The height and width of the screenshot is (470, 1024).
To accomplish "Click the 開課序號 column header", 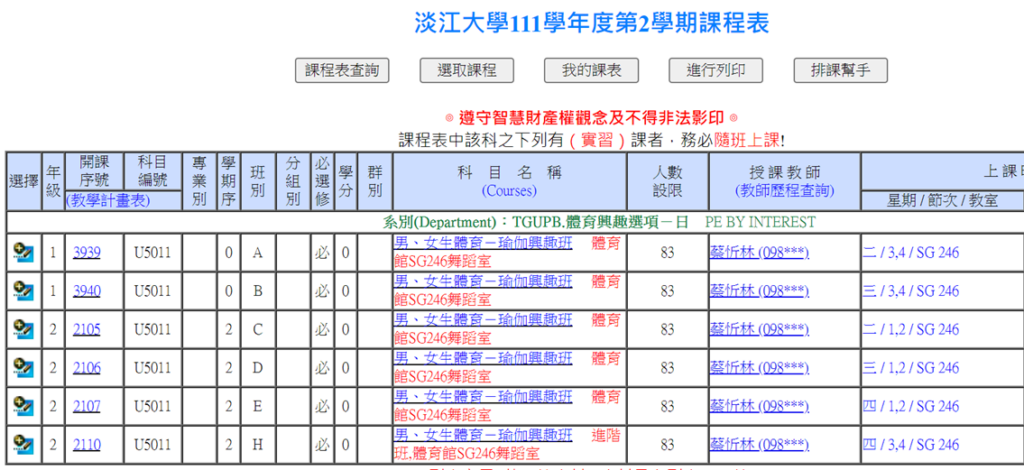I will 94,172.
